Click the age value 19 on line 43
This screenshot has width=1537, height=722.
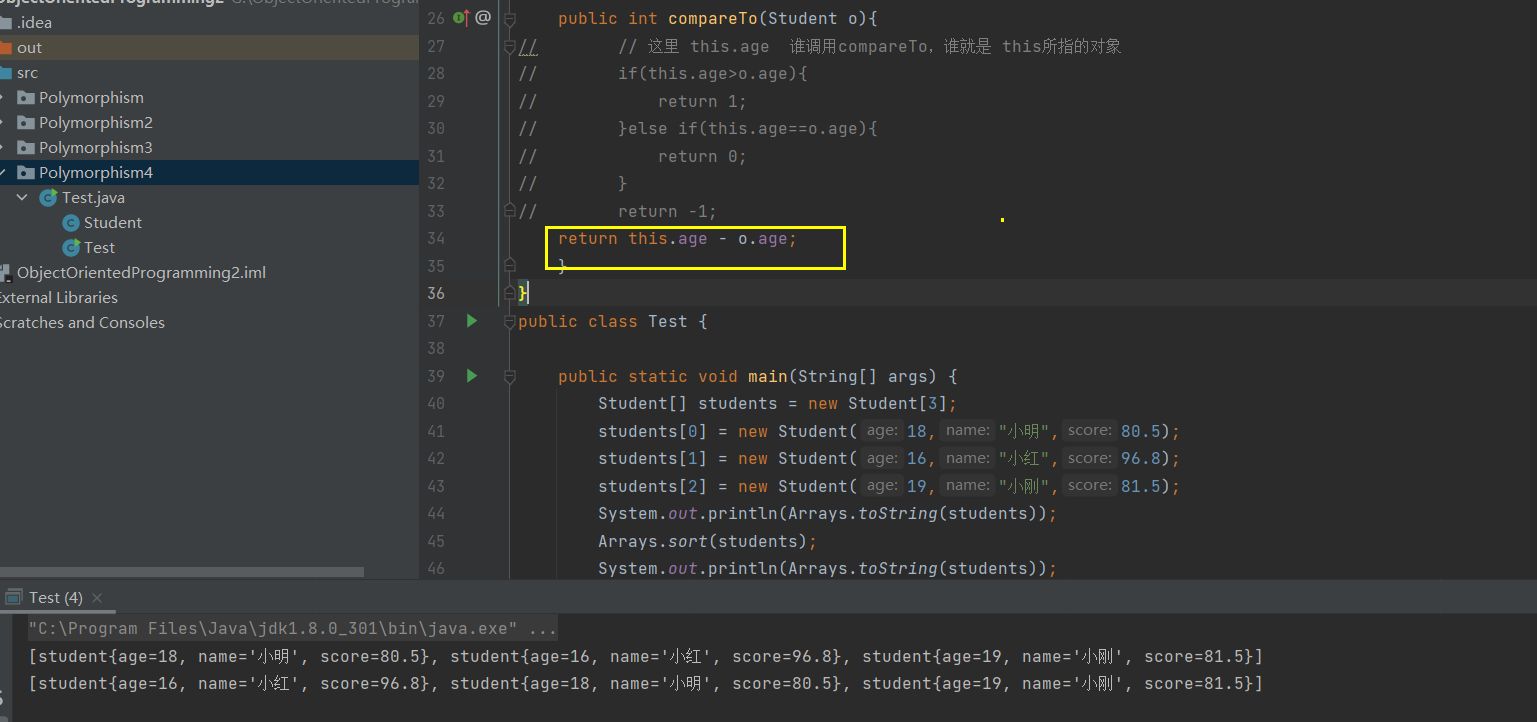pyautogui.click(x=917, y=486)
